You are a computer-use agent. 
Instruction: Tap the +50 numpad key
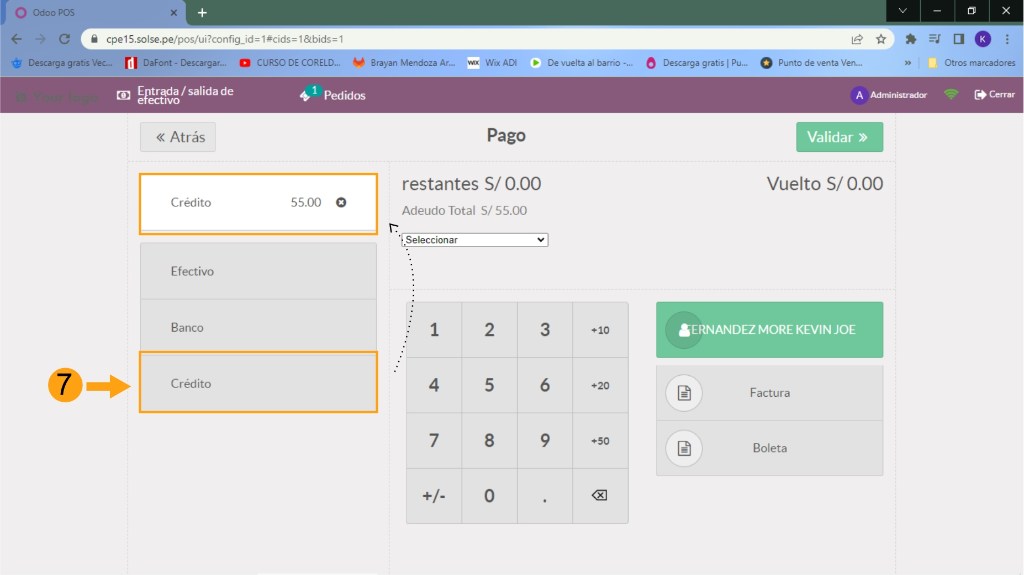click(600, 441)
